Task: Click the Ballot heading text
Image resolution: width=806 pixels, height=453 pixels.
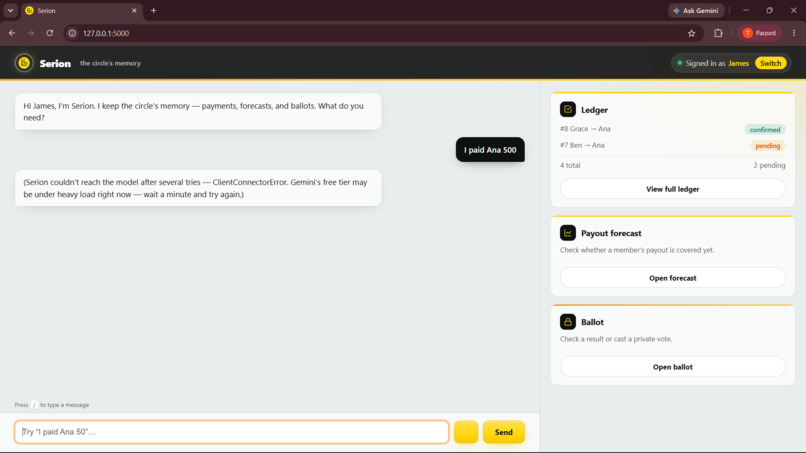Action: pyautogui.click(x=592, y=322)
